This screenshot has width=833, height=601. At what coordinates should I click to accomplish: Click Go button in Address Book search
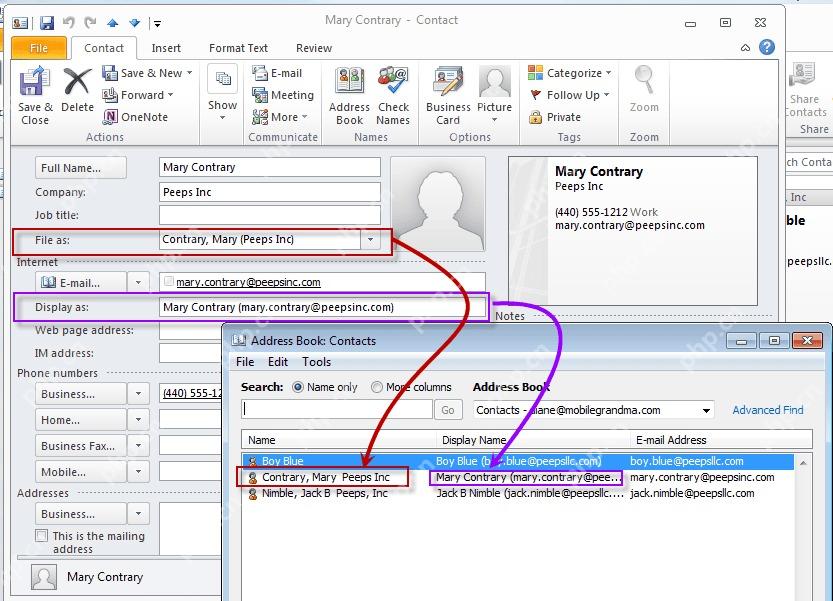[448, 410]
